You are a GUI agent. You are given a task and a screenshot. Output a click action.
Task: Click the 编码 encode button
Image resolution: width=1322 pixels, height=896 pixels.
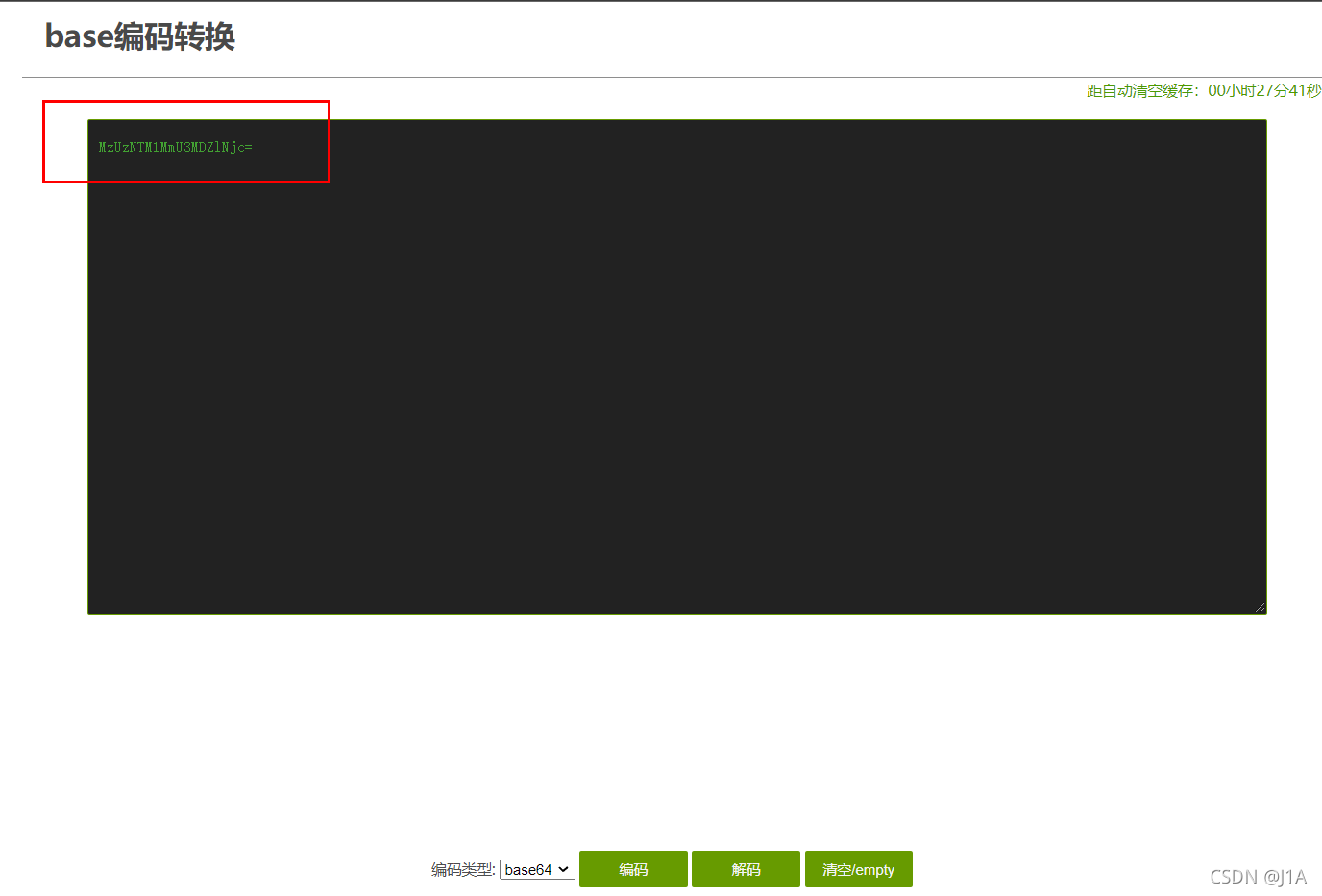[633, 869]
